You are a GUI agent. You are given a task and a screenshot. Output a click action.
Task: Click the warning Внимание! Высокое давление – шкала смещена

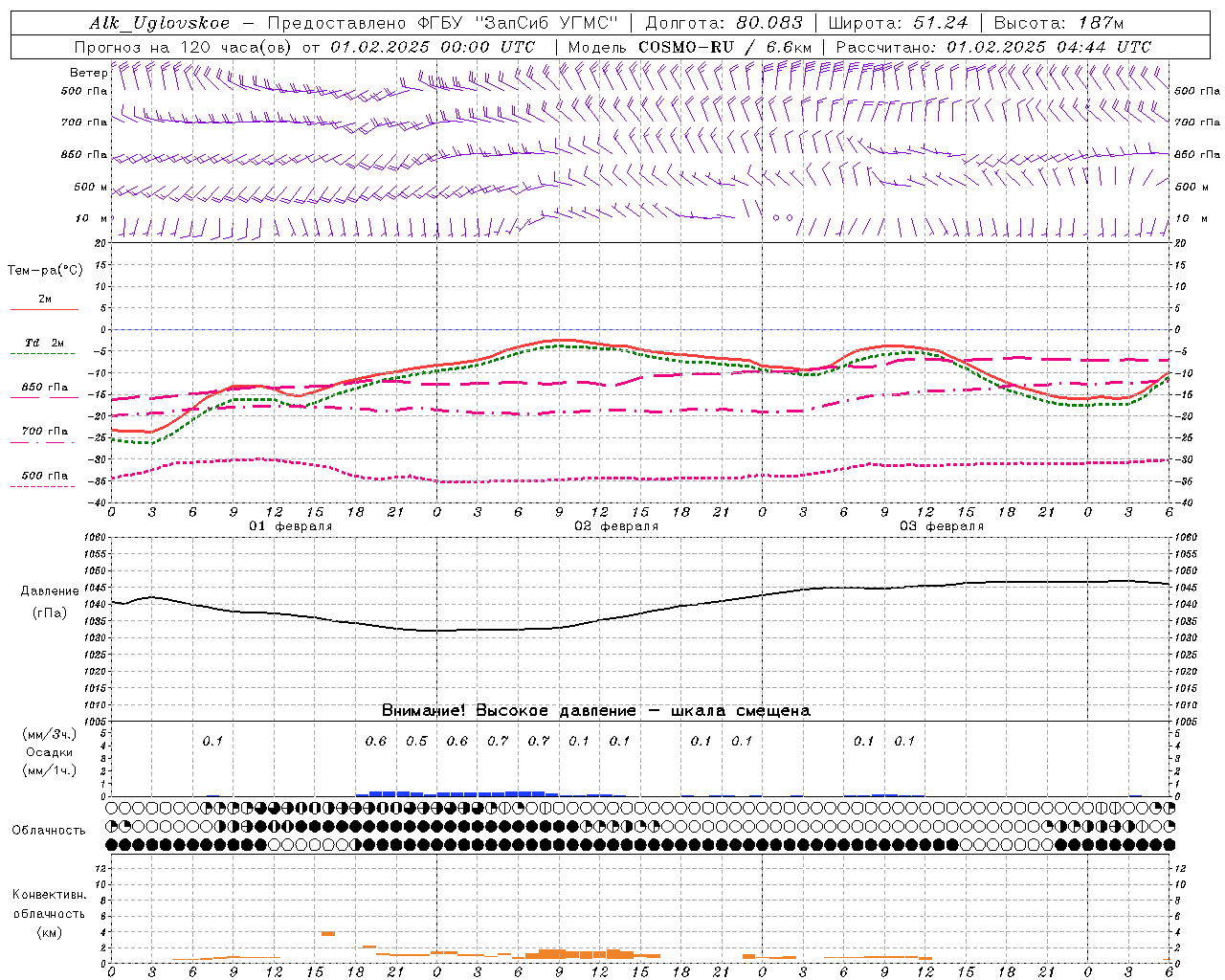click(x=596, y=711)
